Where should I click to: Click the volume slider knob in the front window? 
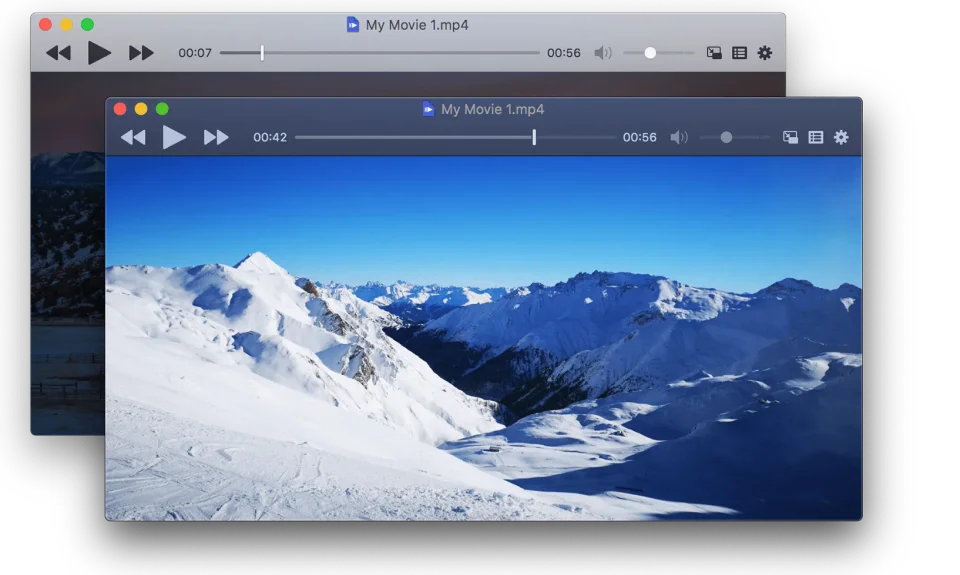pos(726,137)
